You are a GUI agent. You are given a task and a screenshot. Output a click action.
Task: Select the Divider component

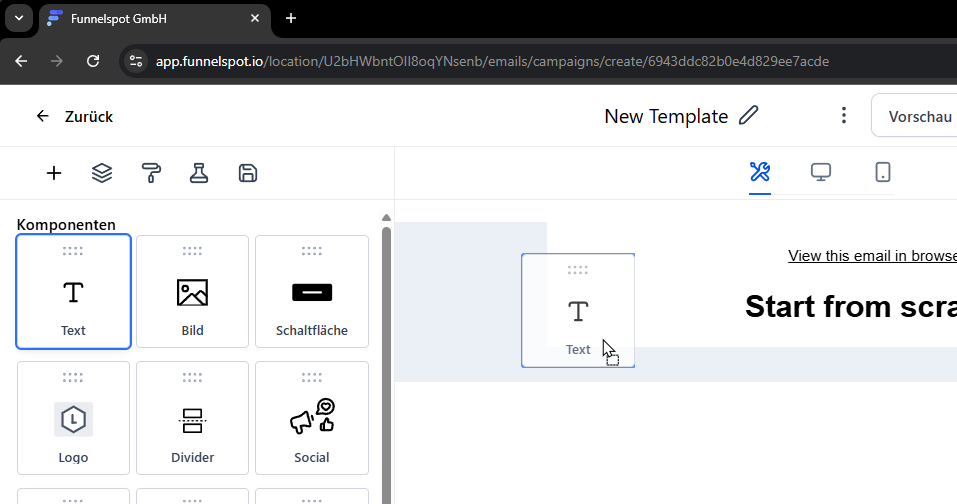(x=192, y=418)
